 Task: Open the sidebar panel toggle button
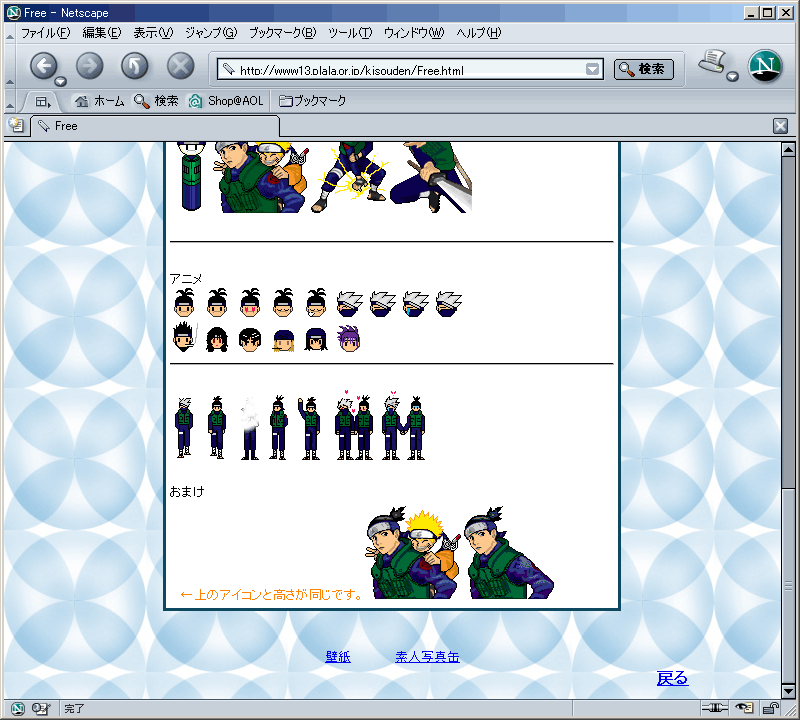pos(43,102)
